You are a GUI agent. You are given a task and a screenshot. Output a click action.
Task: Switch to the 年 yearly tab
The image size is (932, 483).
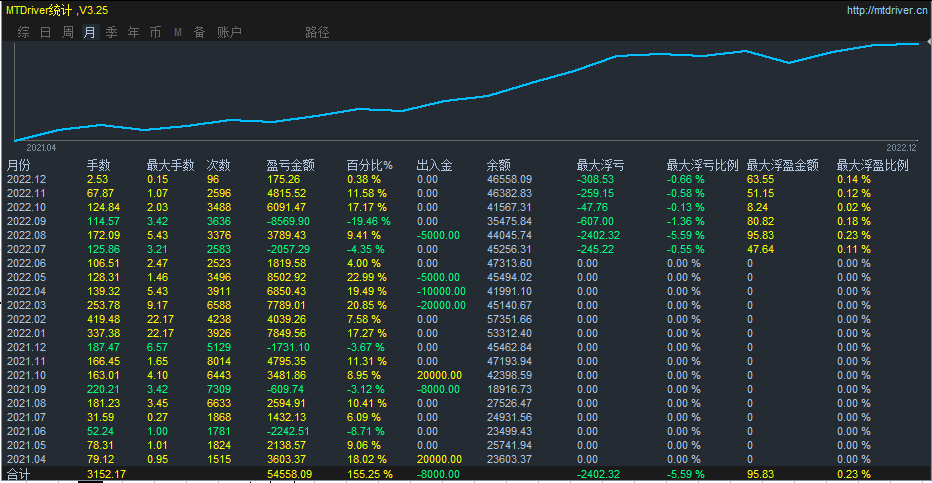134,32
